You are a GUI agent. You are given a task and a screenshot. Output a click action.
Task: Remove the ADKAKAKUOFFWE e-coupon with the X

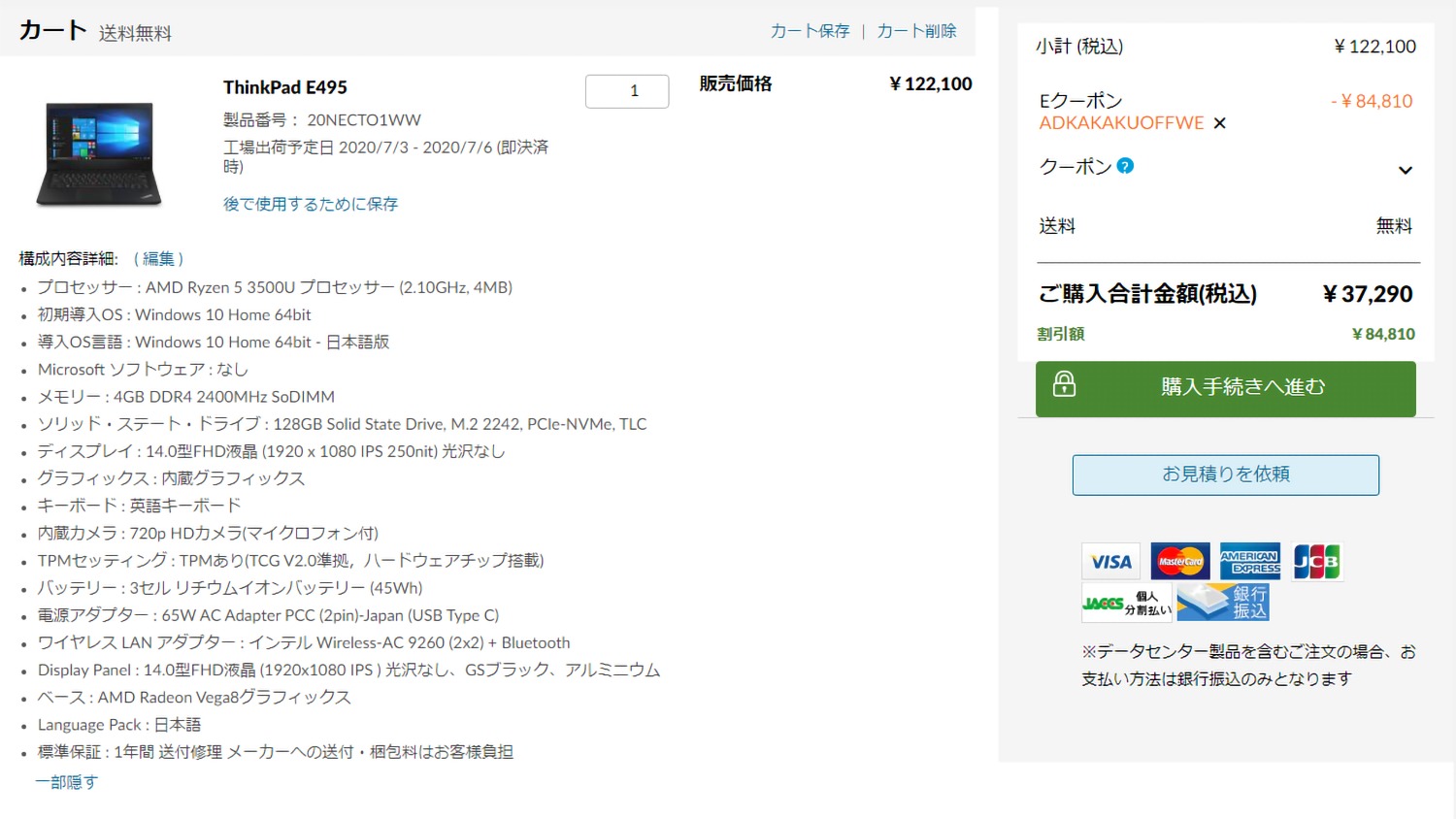point(1220,123)
